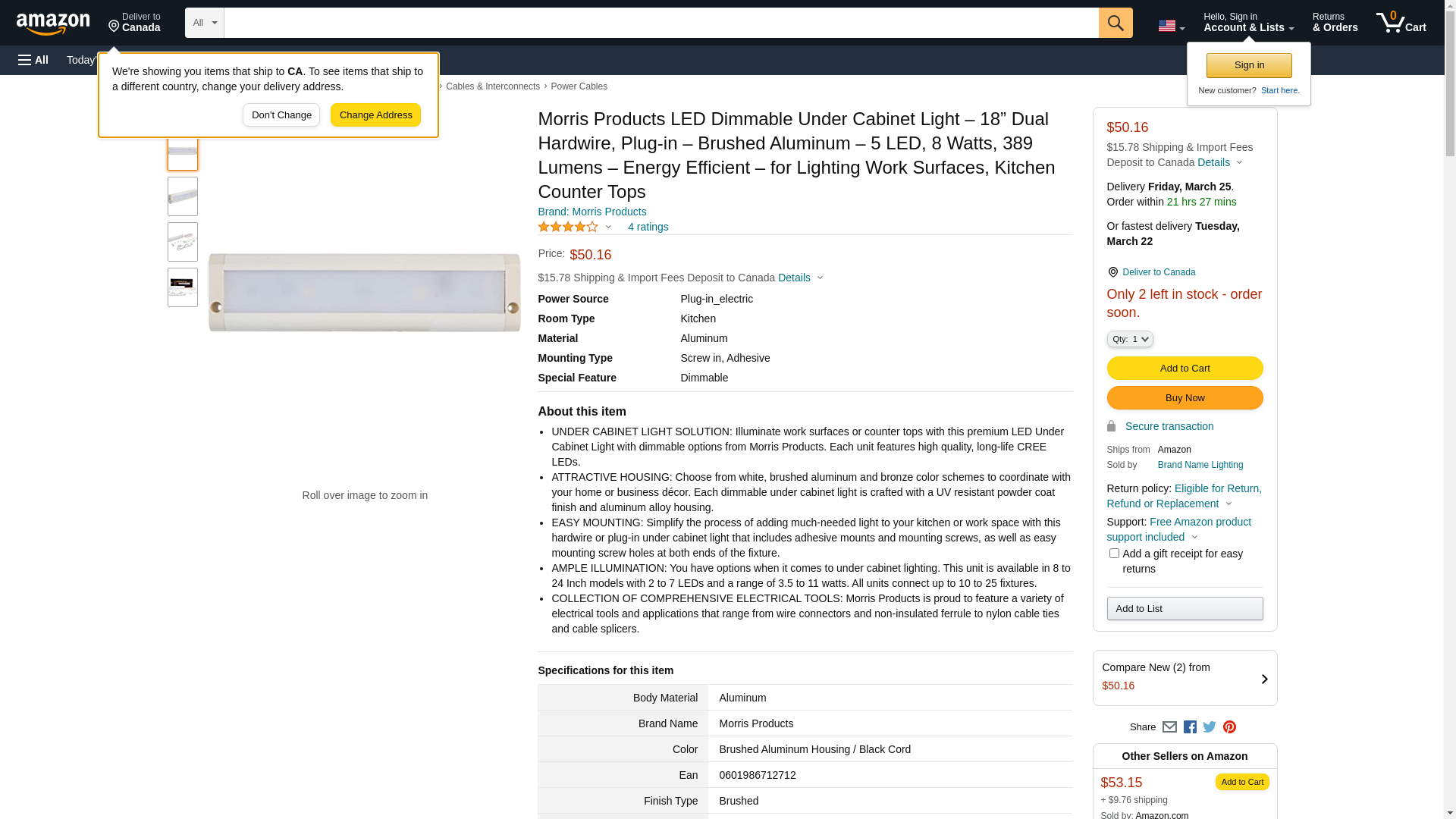
Task: Share the product via email icon
Action: pos(1169,727)
